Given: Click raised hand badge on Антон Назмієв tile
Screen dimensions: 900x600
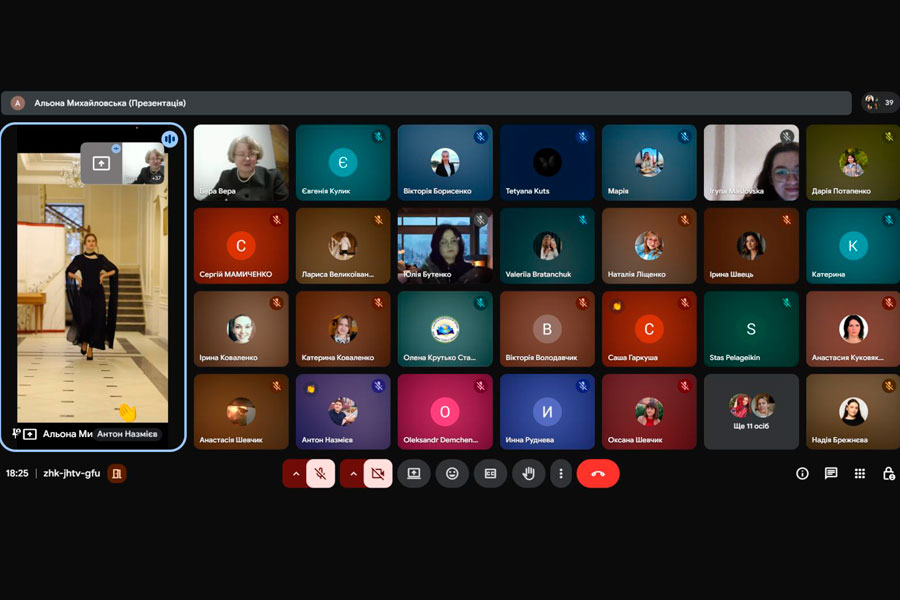Looking at the screenshot, I should click(311, 389).
